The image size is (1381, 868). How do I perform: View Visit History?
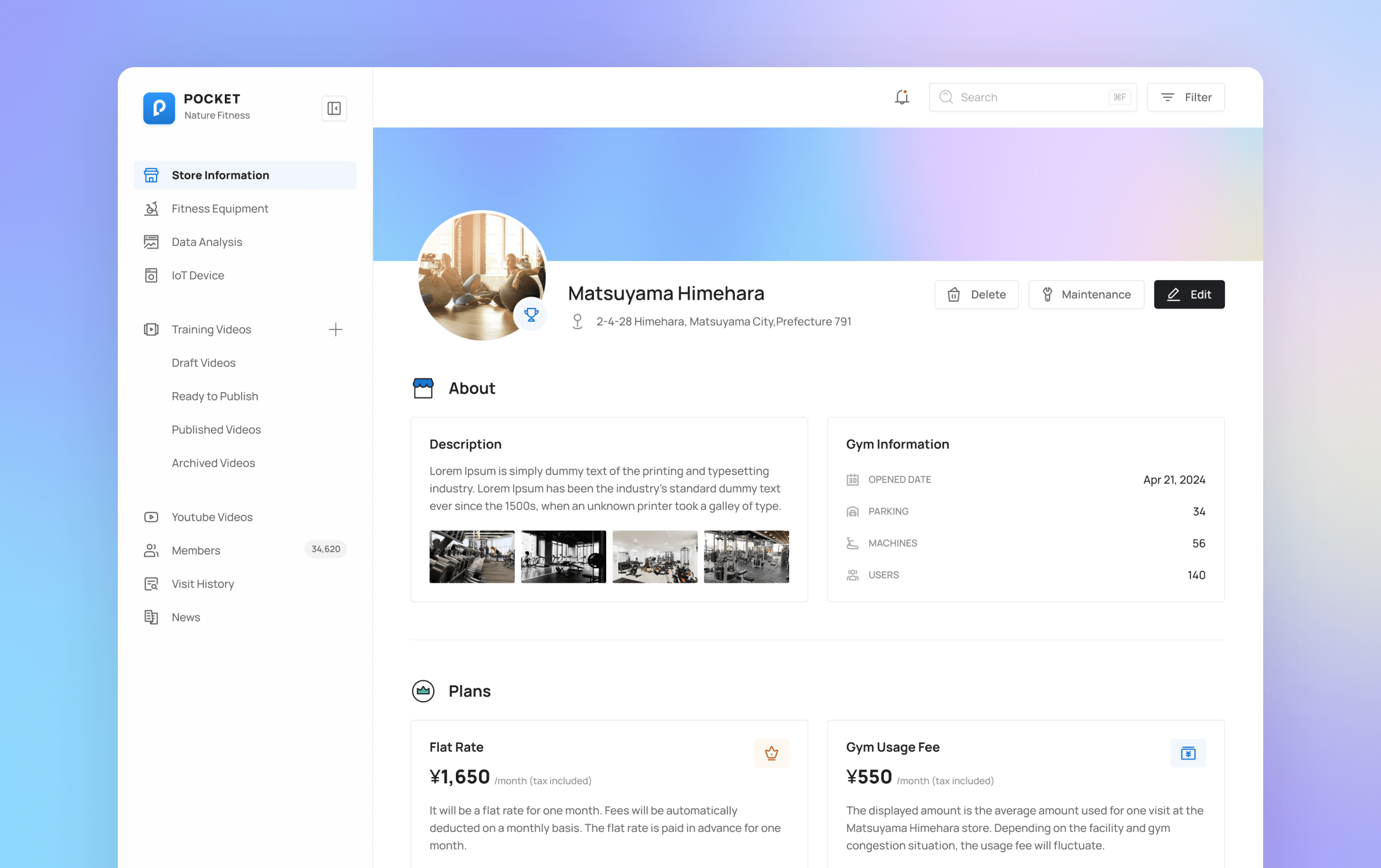click(x=245, y=584)
